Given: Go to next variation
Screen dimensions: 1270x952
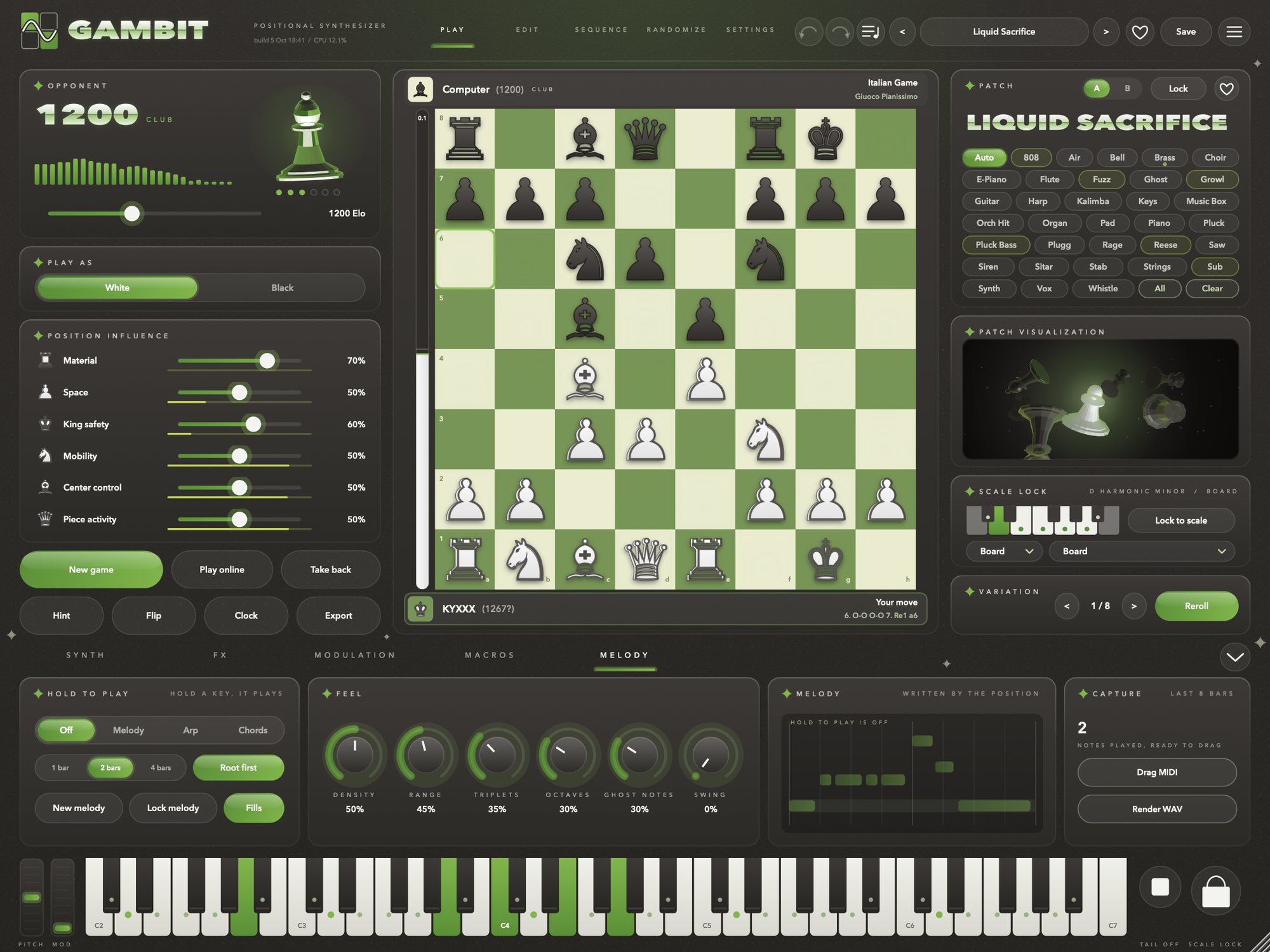Looking at the screenshot, I should coord(1134,607).
